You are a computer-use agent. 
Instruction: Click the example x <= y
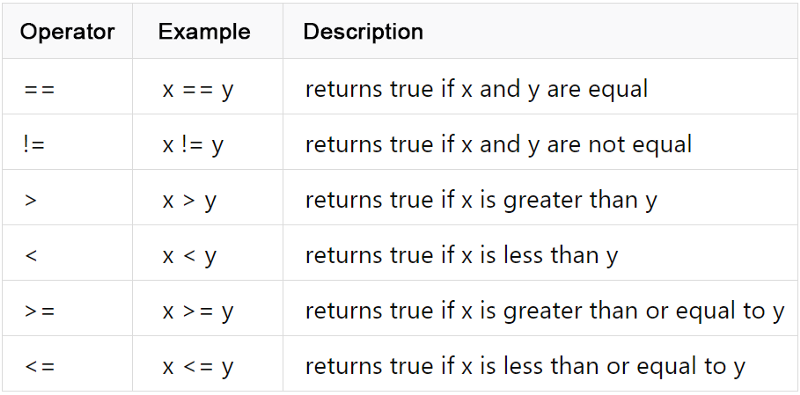[198, 367]
